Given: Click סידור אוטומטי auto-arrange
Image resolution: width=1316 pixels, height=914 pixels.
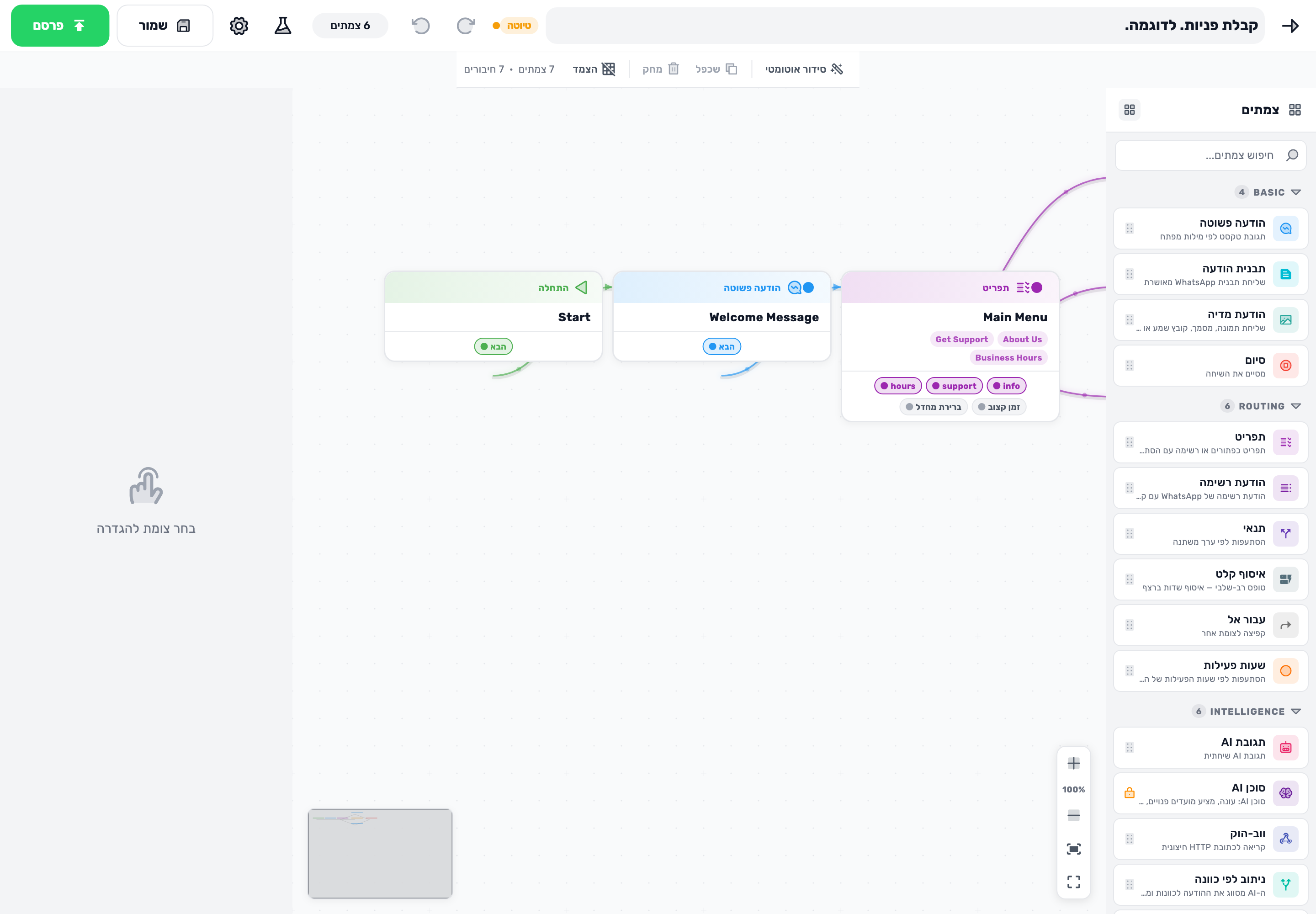Looking at the screenshot, I should [x=804, y=69].
